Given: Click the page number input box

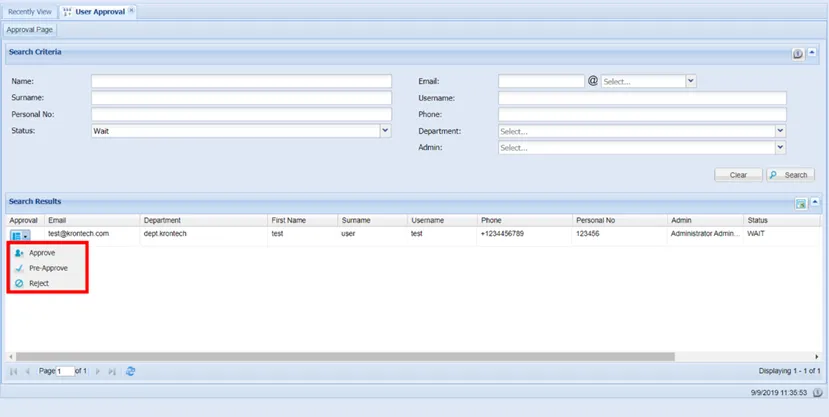Looking at the screenshot, I should pyautogui.click(x=66, y=372).
